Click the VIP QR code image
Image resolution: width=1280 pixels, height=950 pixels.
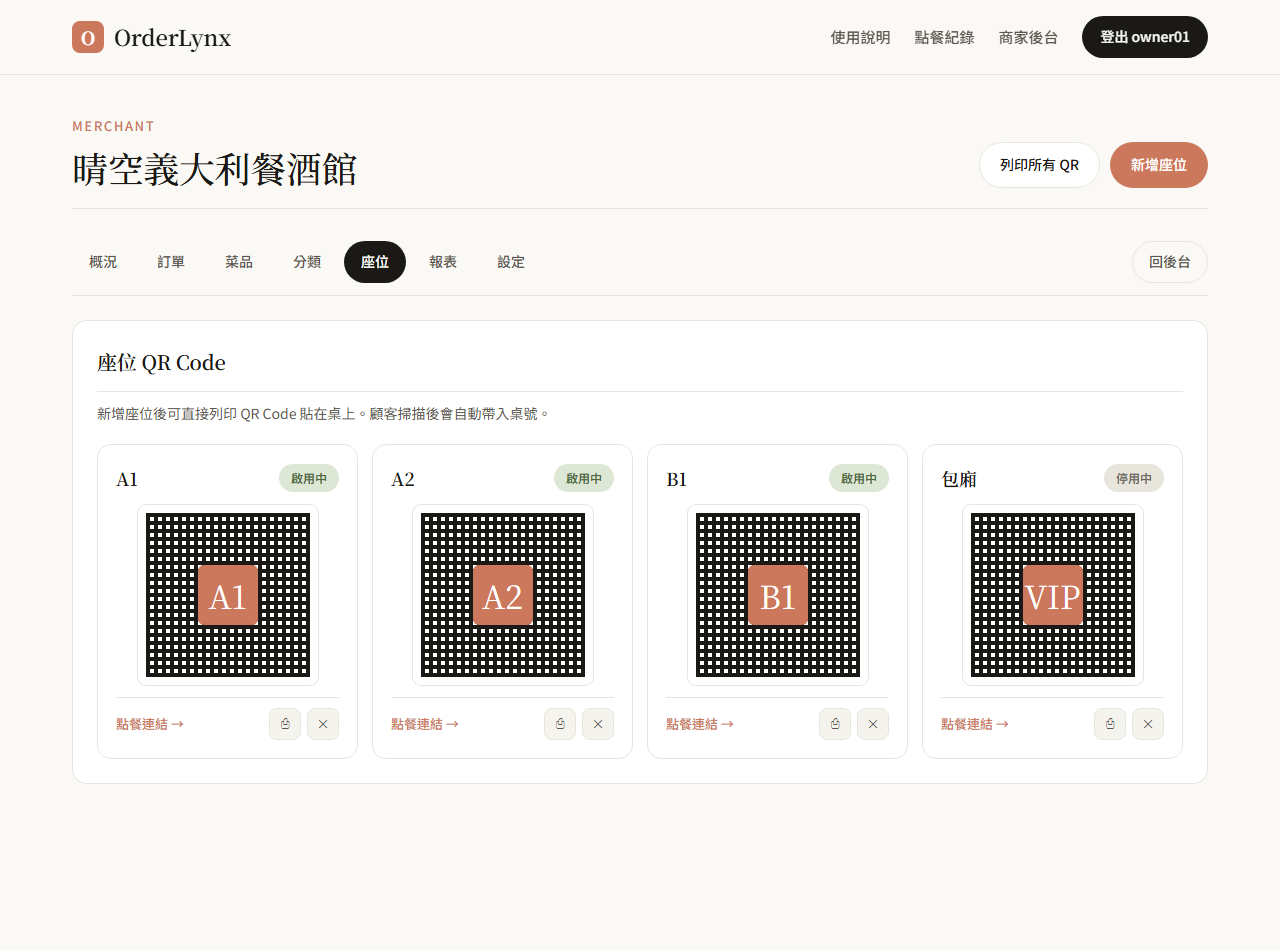1053,595
